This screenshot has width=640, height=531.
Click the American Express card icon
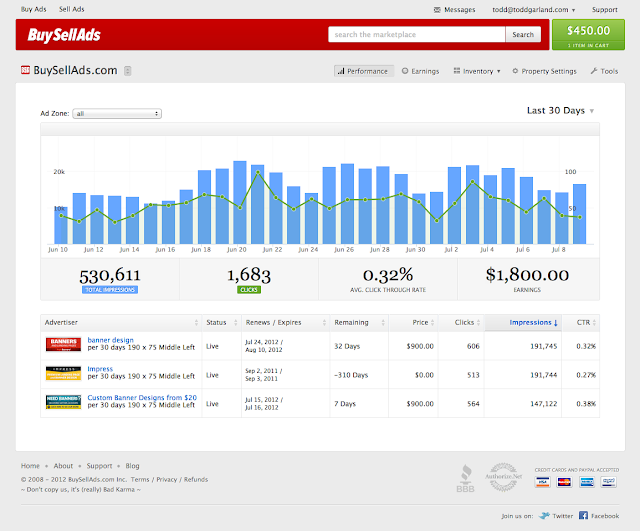tap(587, 482)
